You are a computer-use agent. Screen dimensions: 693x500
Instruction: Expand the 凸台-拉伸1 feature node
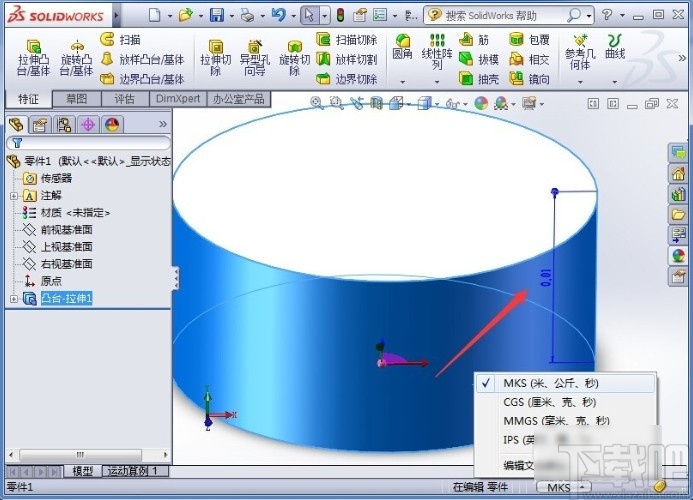(x=14, y=299)
